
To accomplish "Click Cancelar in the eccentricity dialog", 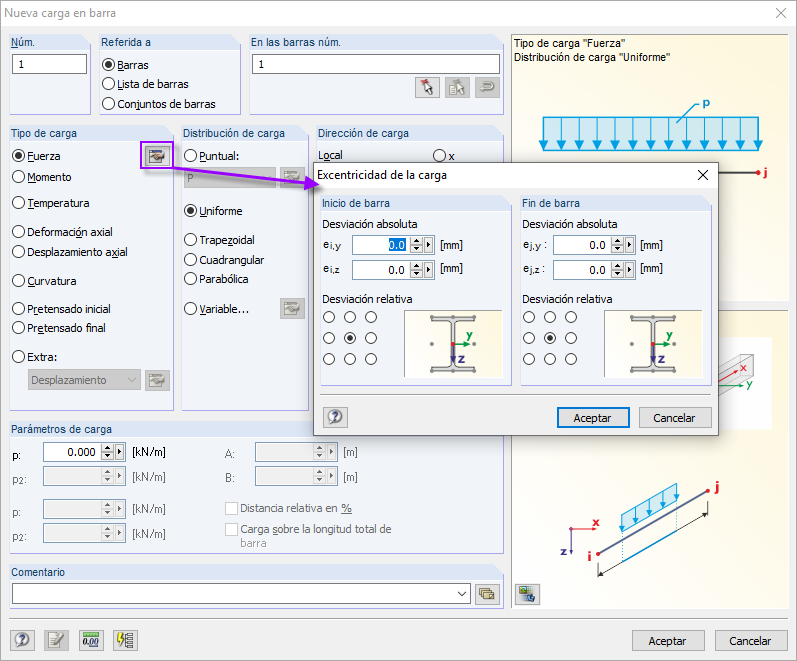I will coord(675,417).
